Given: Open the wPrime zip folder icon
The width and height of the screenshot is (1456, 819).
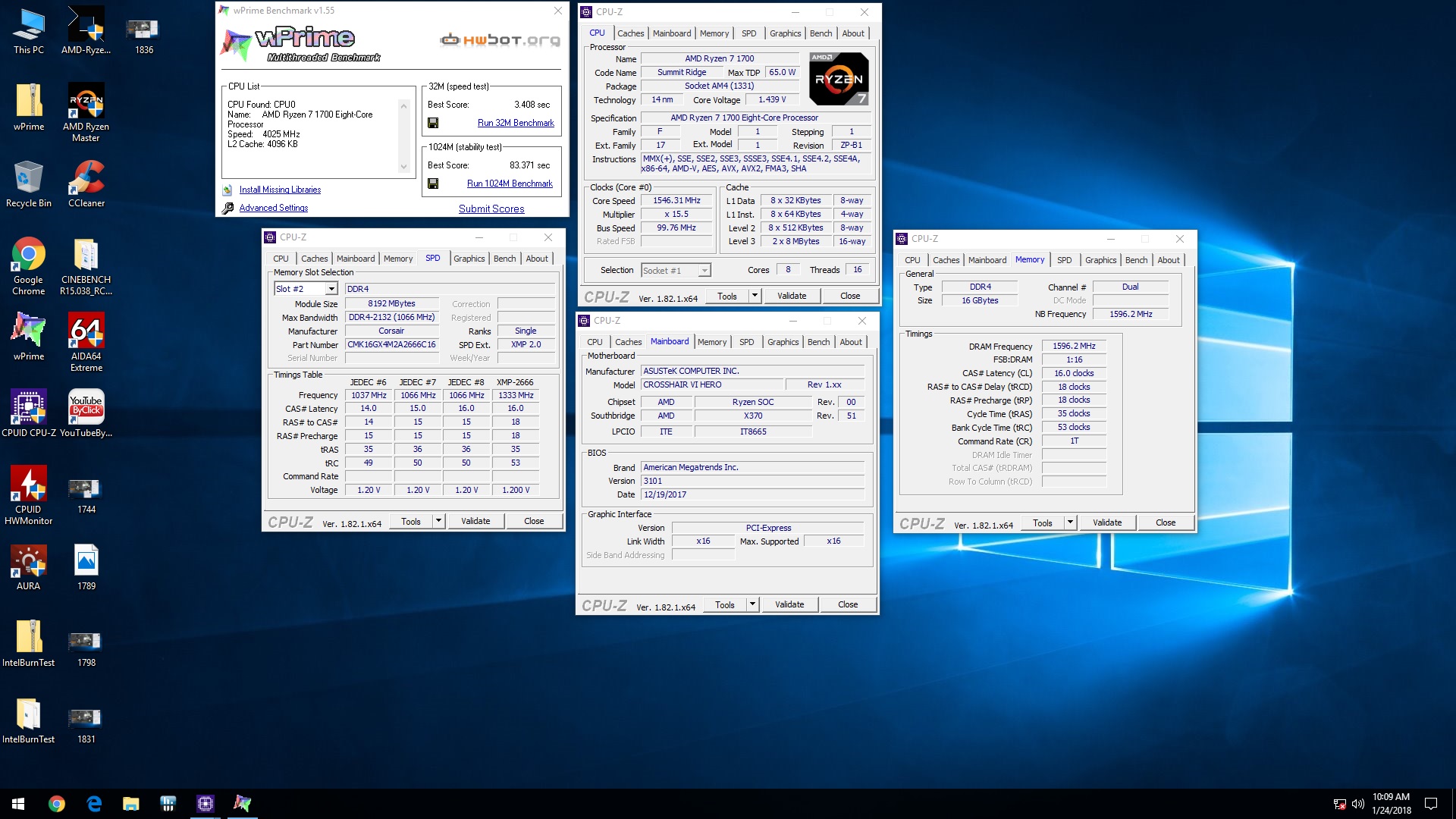Looking at the screenshot, I should pyautogui.click(x=29, y=107).
